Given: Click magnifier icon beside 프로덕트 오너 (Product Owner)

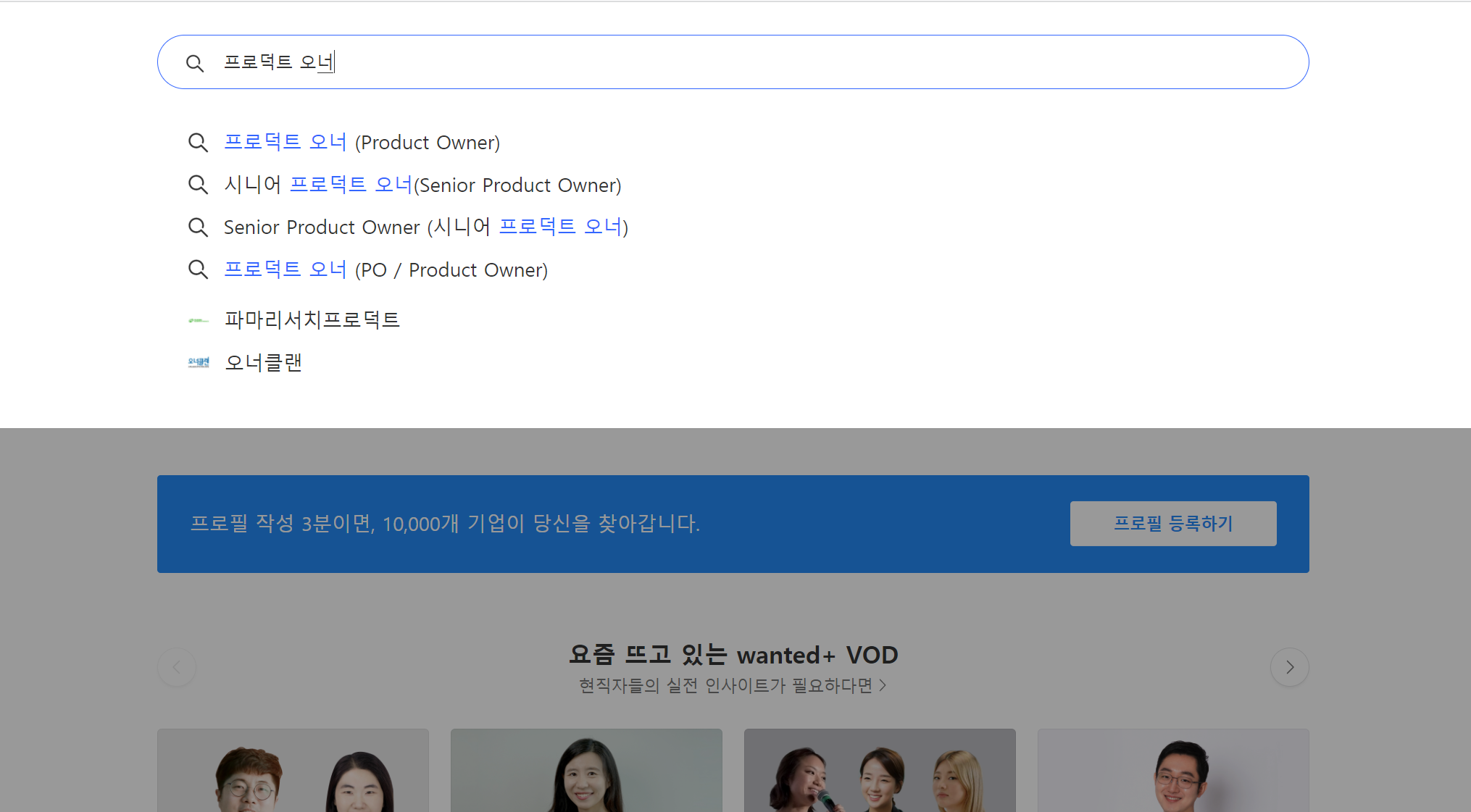Looking at the screenshot, I should [198, 142].
